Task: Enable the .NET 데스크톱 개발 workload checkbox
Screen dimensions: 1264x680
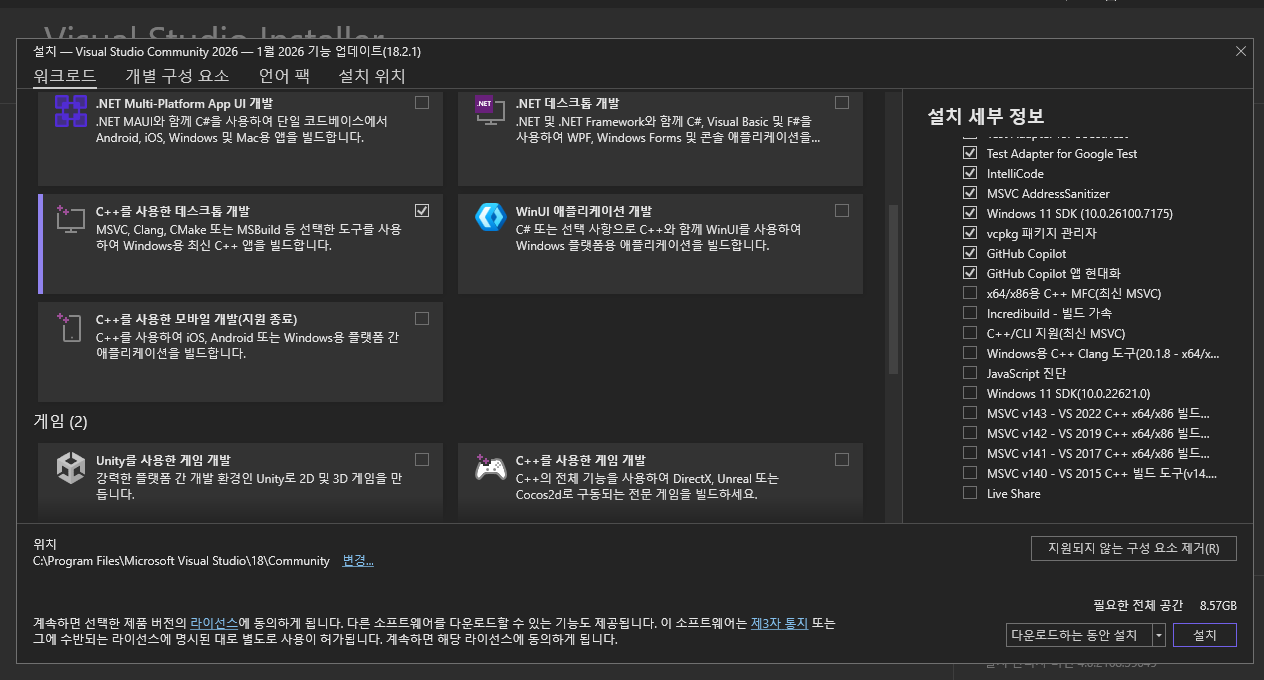Action: (842, 102)
